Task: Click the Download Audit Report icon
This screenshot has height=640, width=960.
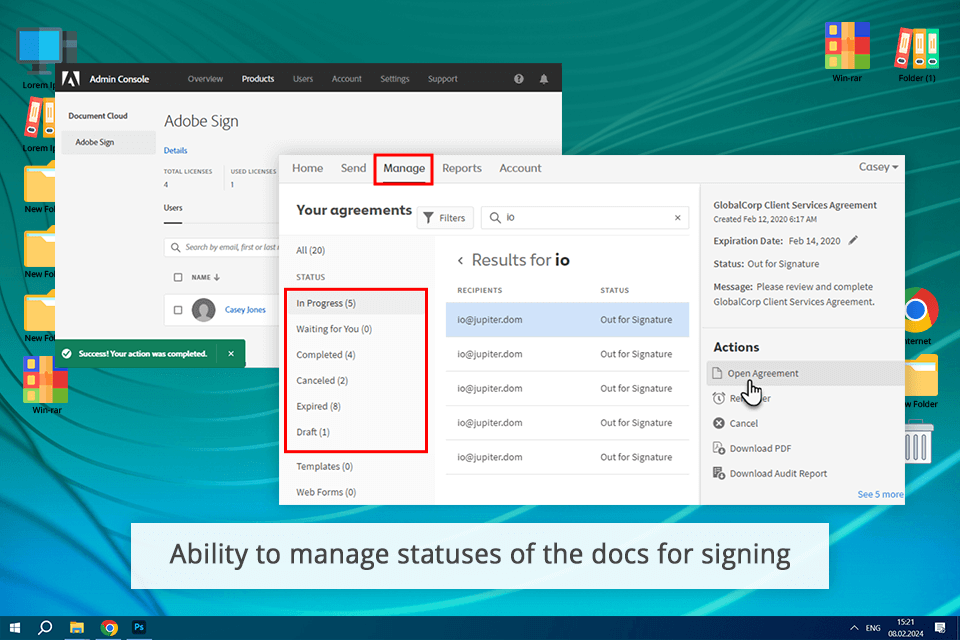Action: [x=719, y=473]
